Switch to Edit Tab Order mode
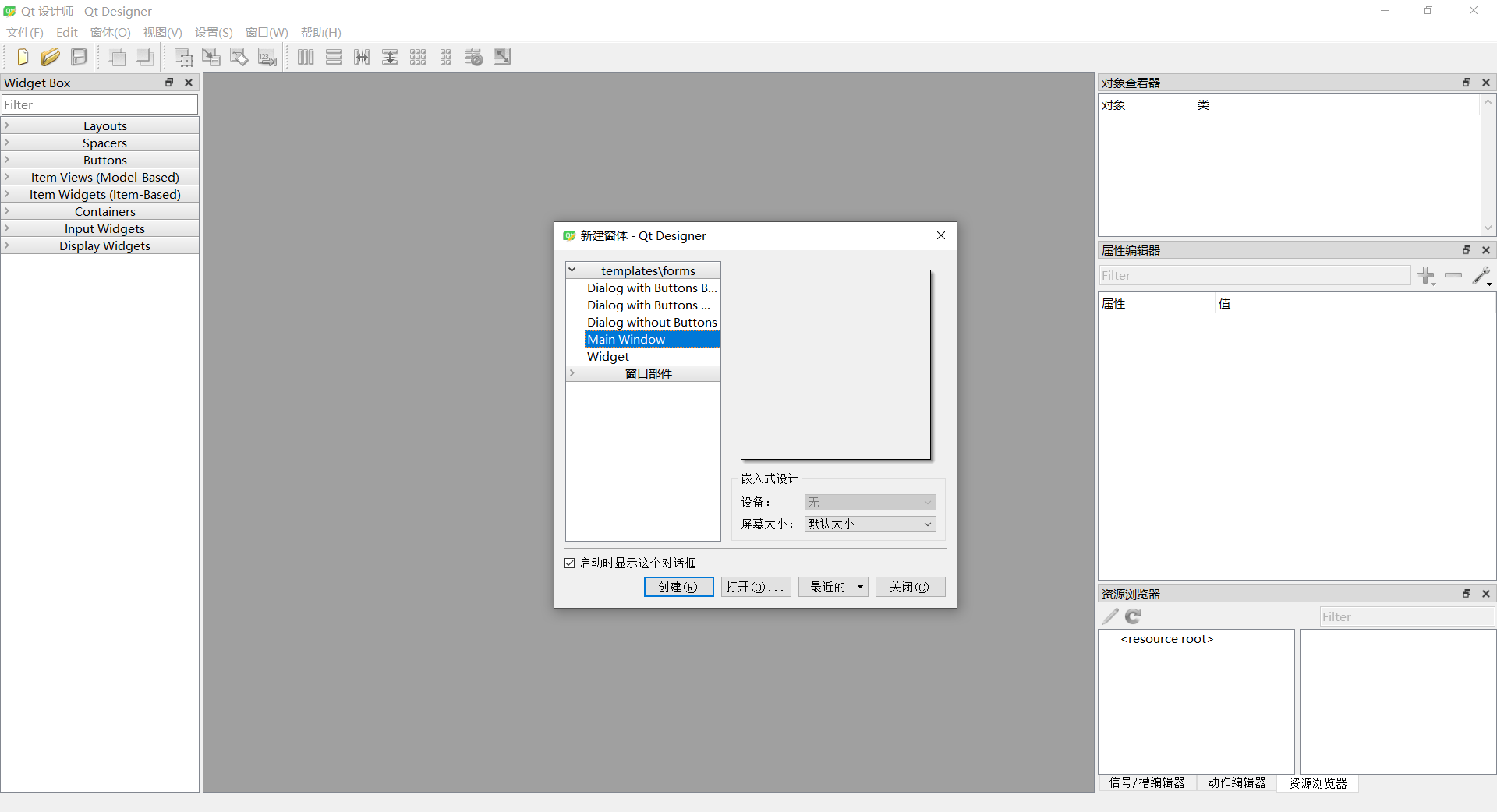The image size is (1497, 812). 267,56
